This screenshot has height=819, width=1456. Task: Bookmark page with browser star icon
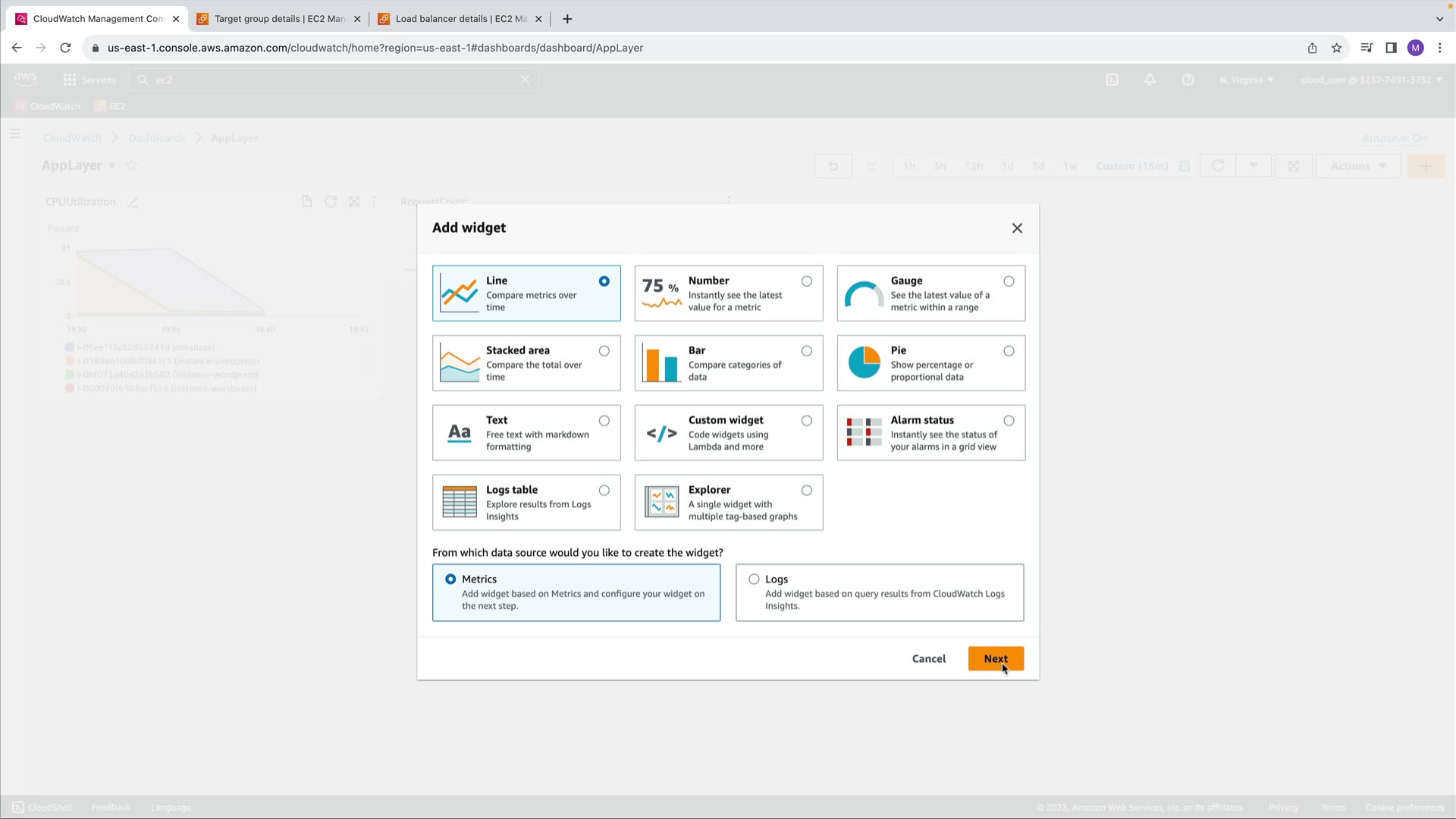pyautogui.click(x=1337, y=48)
